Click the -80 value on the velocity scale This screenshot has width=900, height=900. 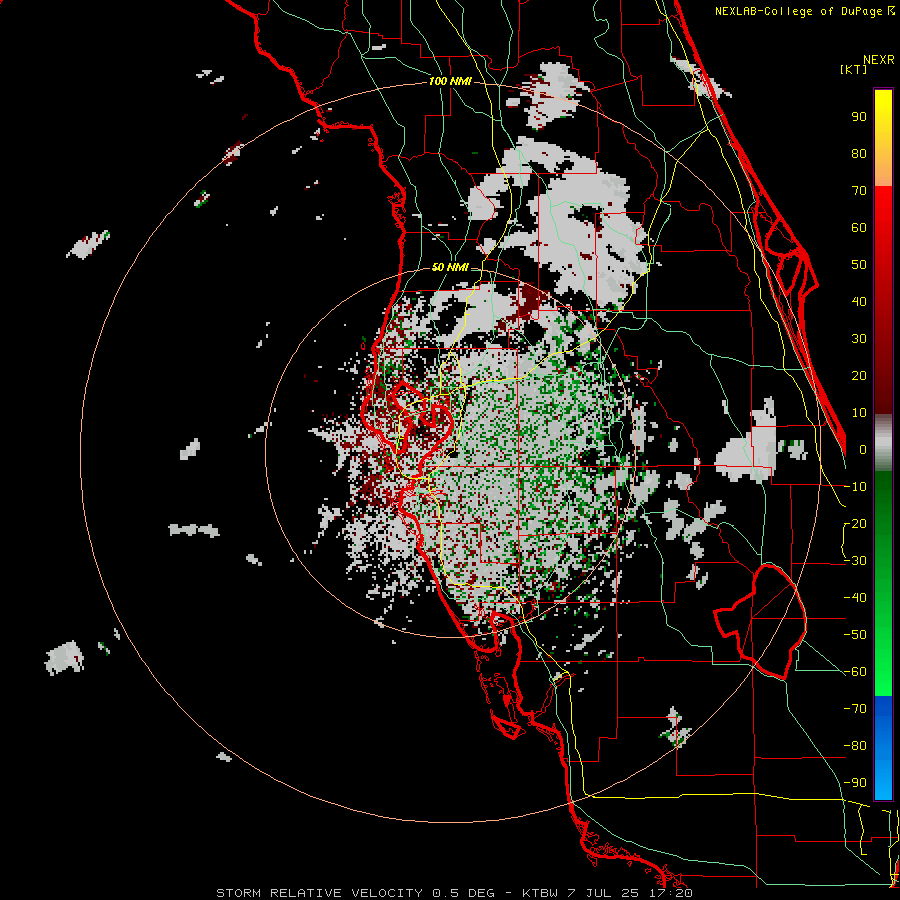(855, 746)
